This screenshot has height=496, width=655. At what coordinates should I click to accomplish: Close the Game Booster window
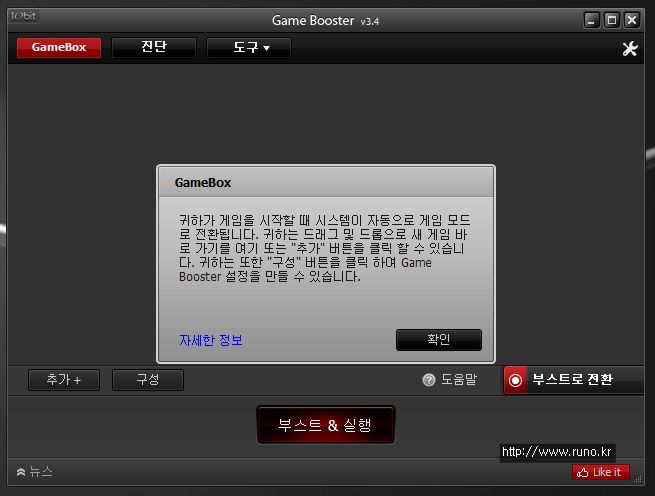[x=632, y=20]
